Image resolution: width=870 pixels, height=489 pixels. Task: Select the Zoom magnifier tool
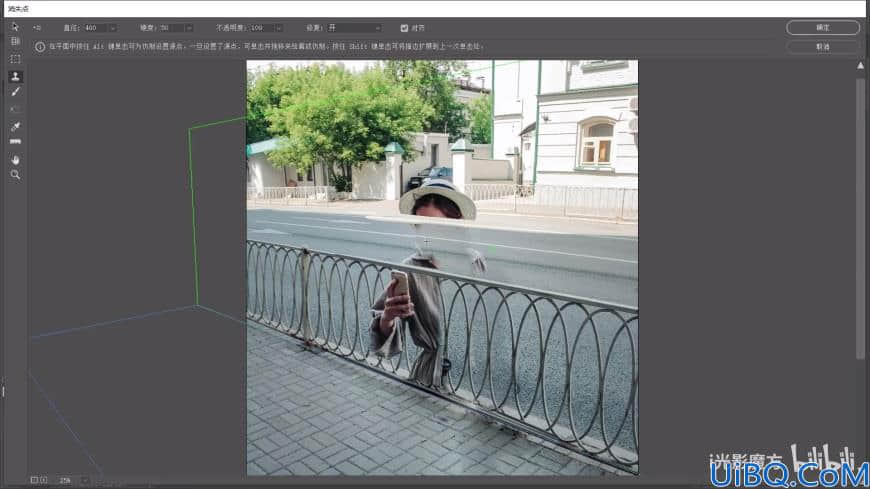pyautogui.click(x=15, y=175)
